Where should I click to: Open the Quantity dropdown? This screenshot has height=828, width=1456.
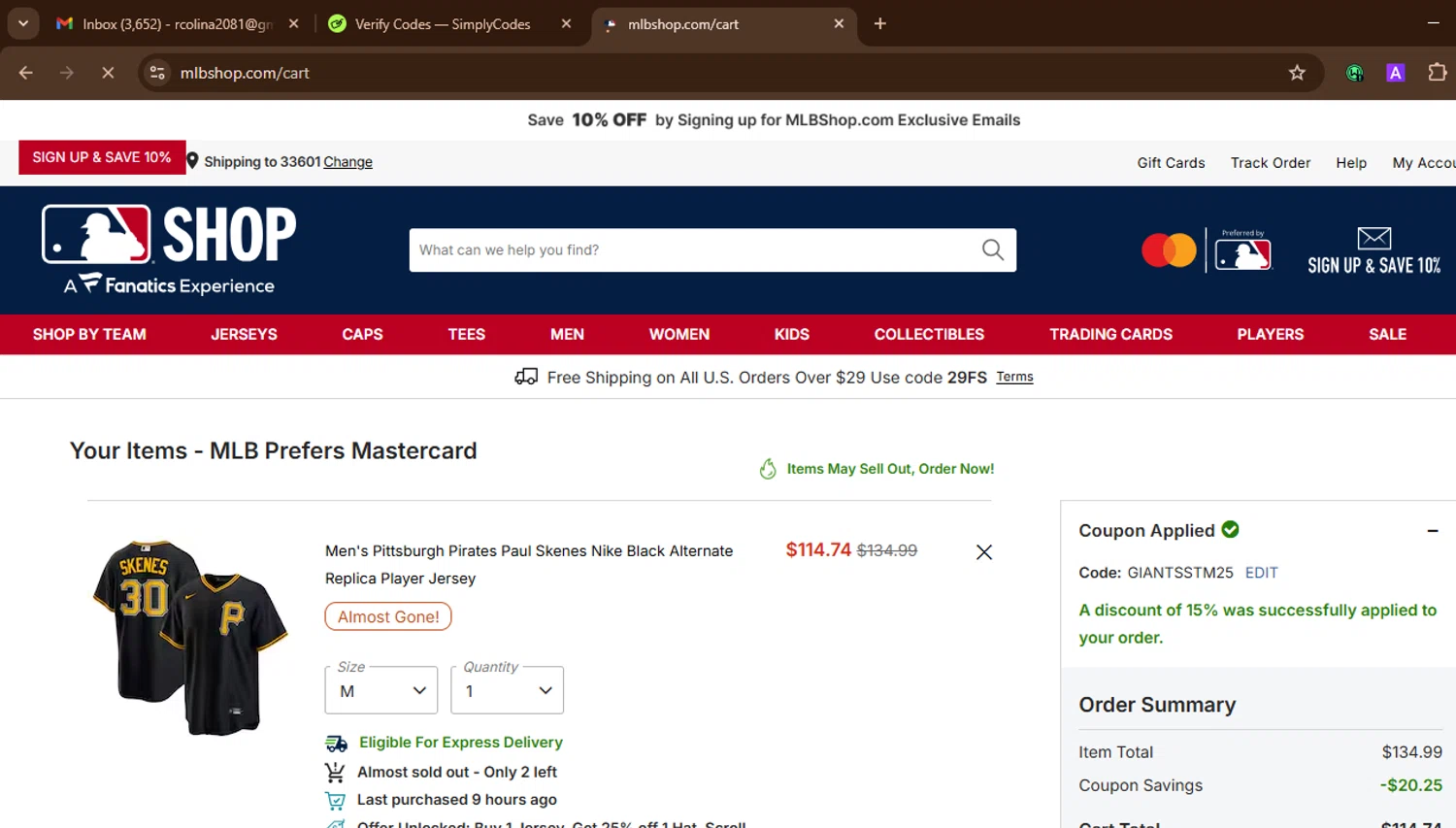(x=507, y=690)
